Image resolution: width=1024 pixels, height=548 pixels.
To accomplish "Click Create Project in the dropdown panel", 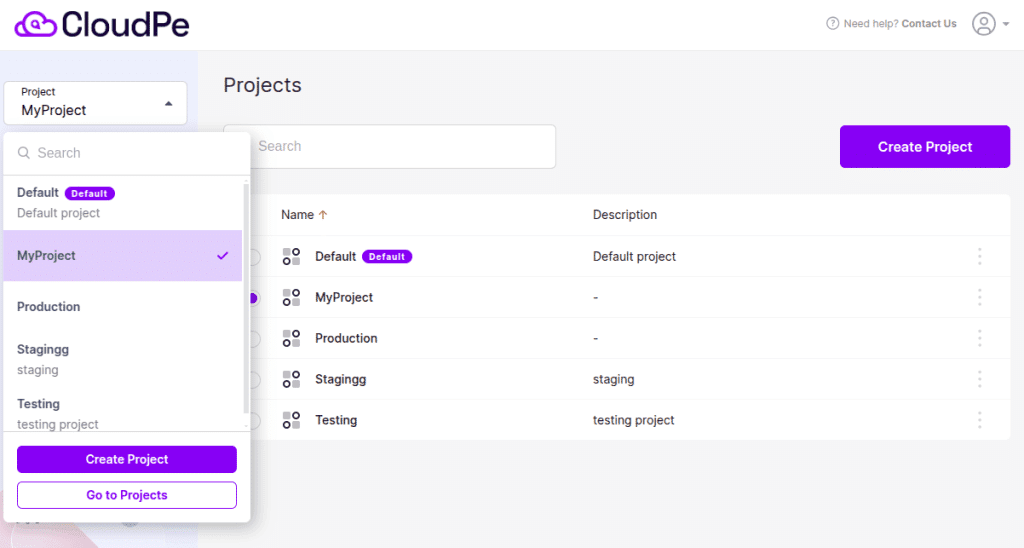I will (127, 459).
